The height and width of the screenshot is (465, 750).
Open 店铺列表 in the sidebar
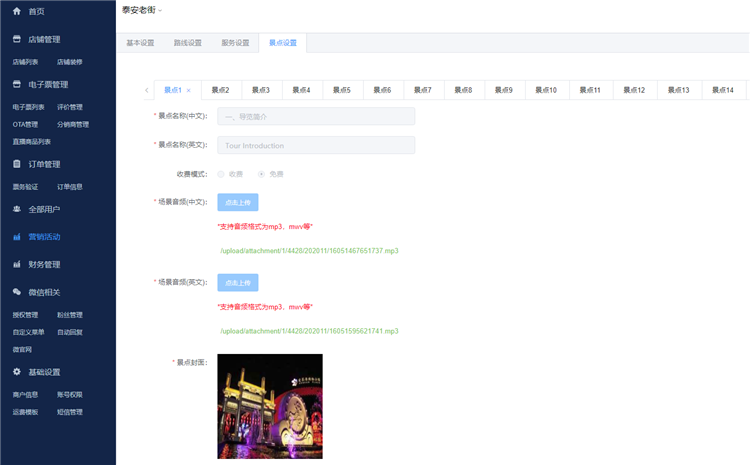[25, 62]
